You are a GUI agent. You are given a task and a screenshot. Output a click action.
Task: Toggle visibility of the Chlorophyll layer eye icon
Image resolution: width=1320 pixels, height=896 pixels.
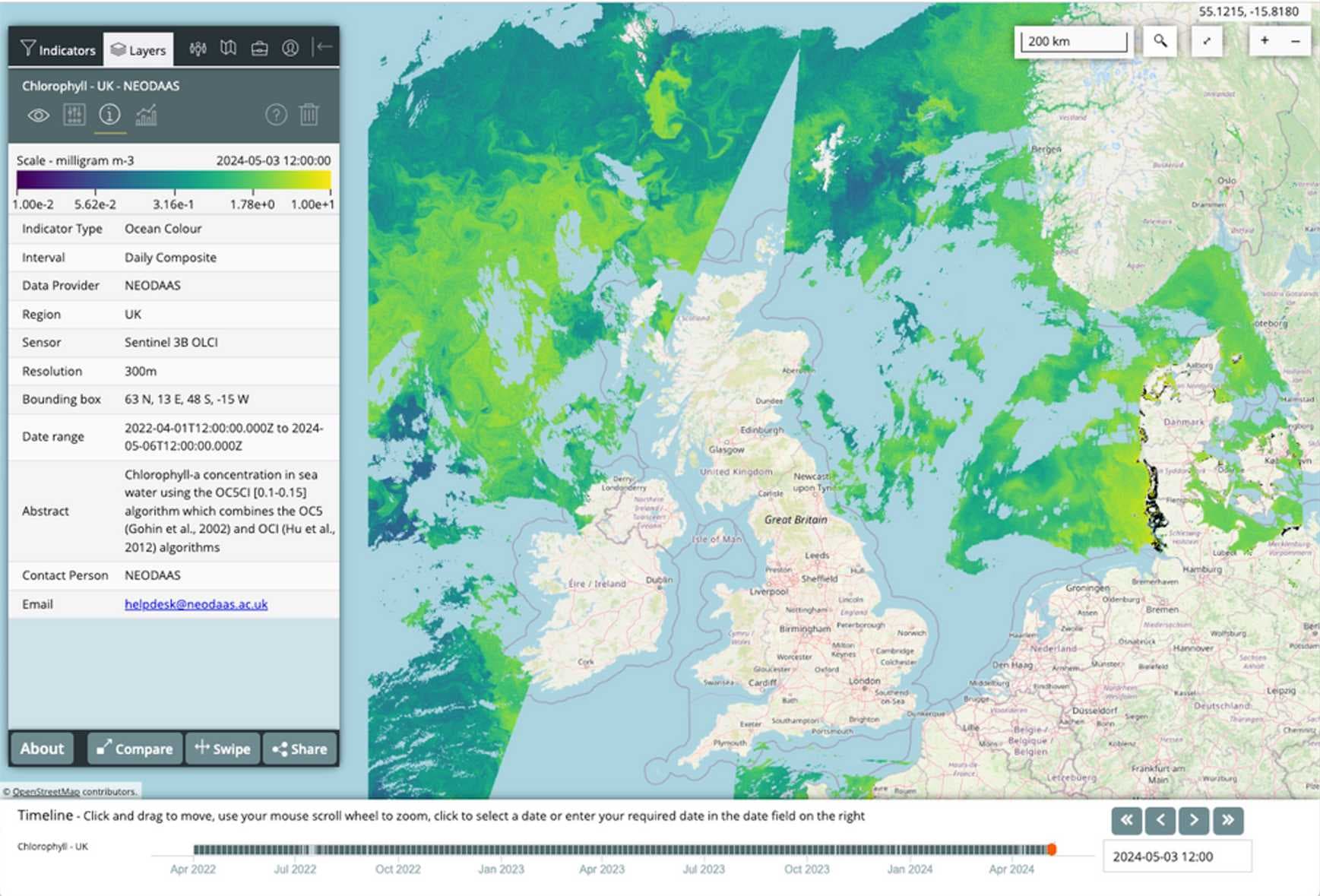(x=38, y=116)
